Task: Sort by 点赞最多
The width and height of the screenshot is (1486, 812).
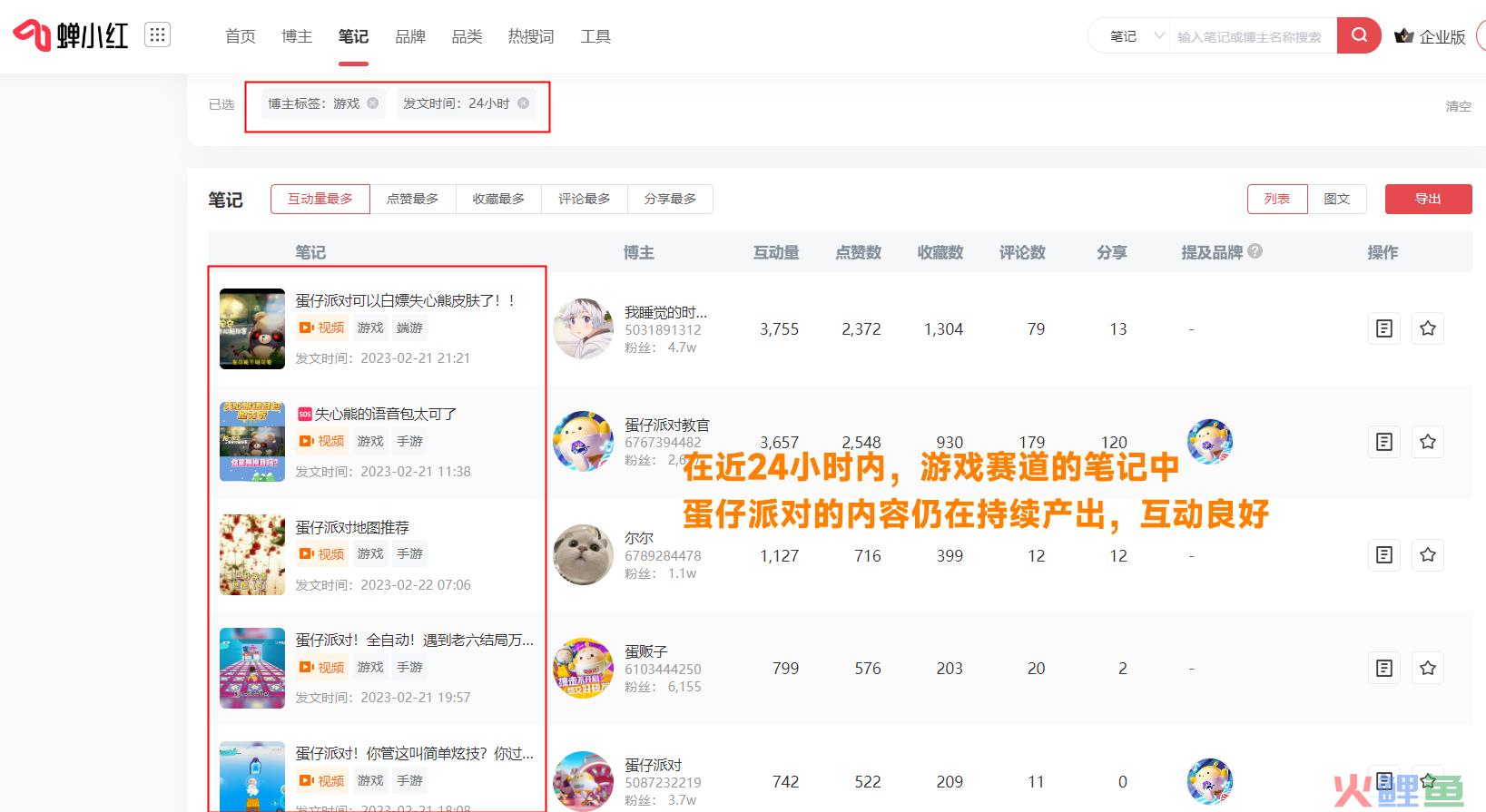Action: [x=413, y=199]
